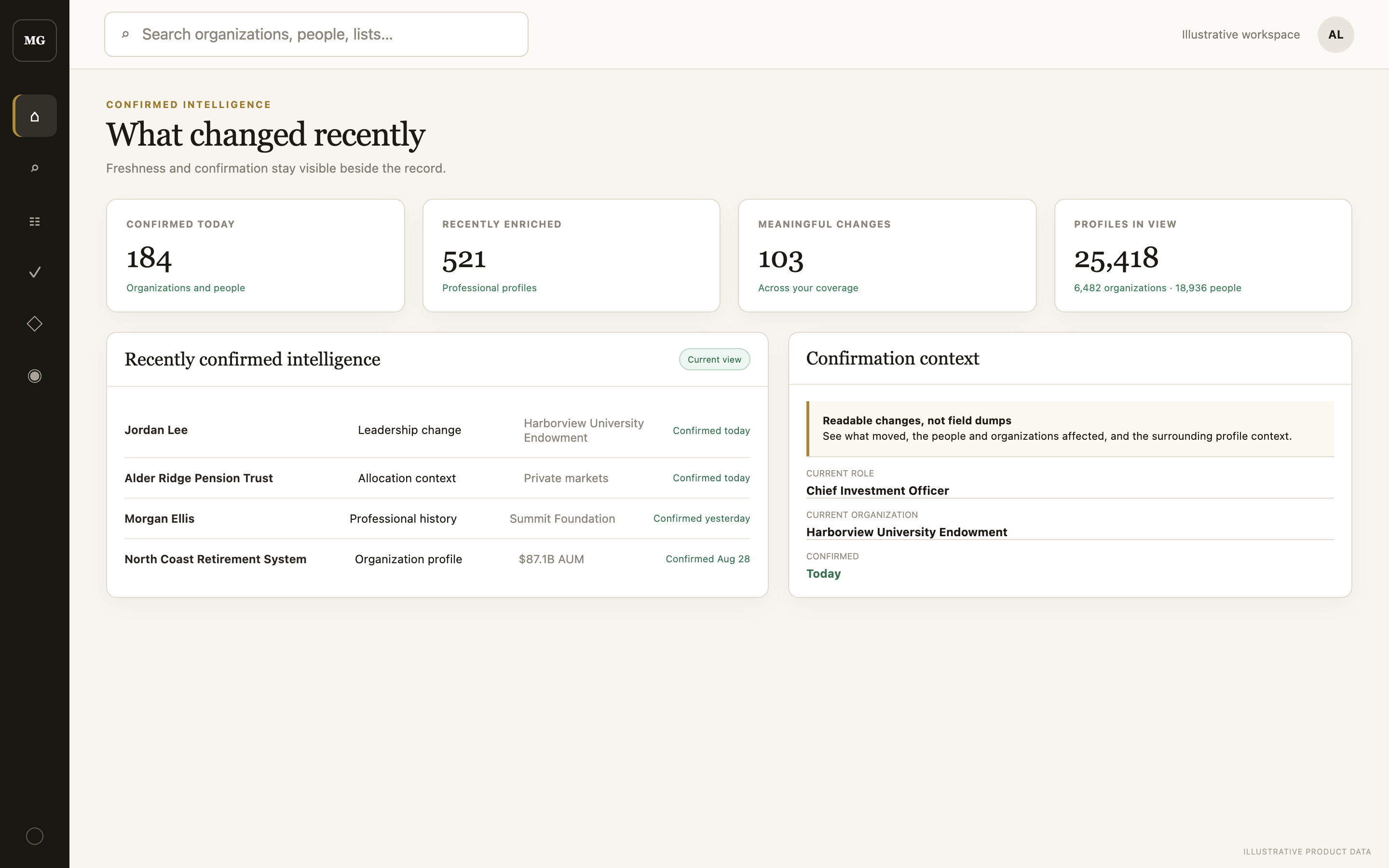Select Alder Ridge Pension Trust row name

click(x=199, y=478)
